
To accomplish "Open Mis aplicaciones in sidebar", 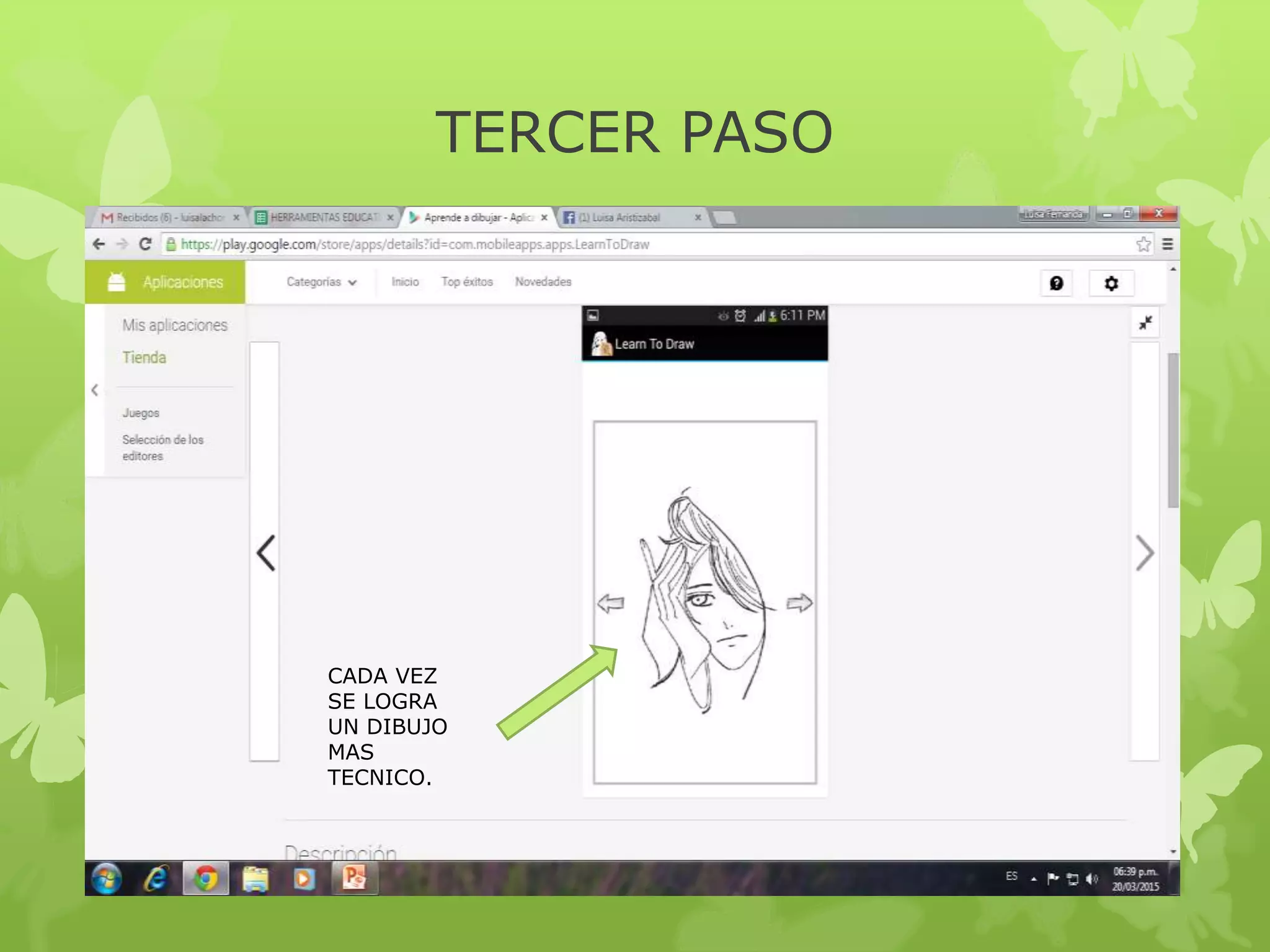I will click(x=175, y=325).
